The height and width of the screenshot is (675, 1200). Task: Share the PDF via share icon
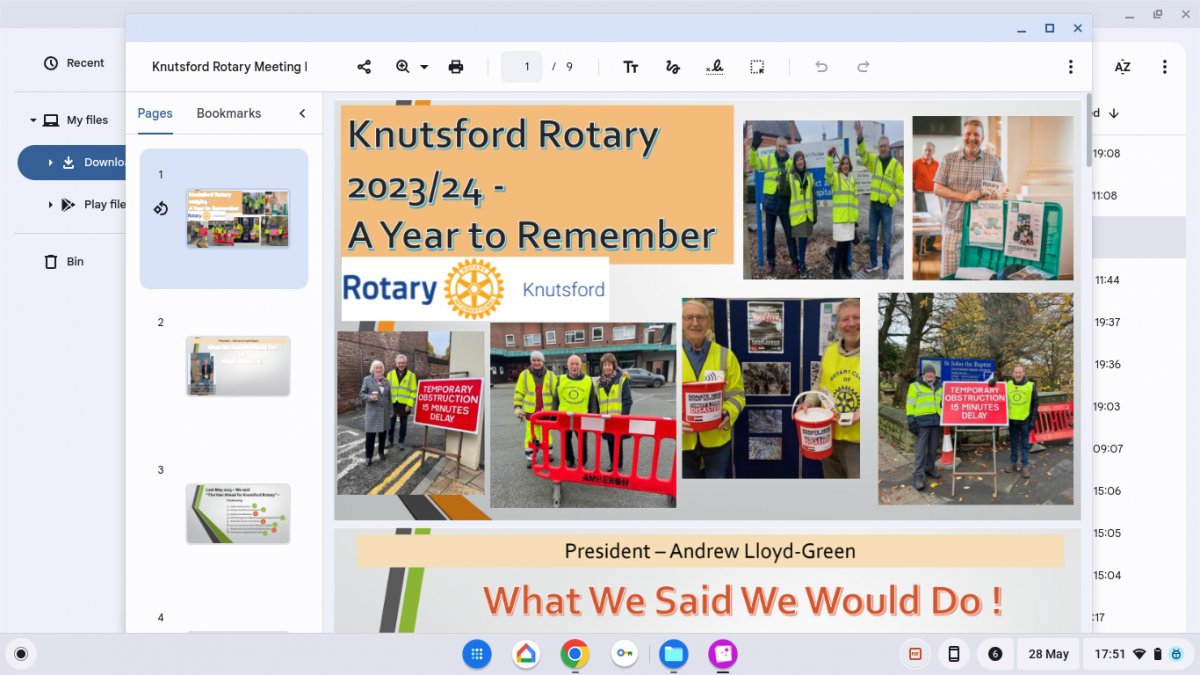(364, 67)
